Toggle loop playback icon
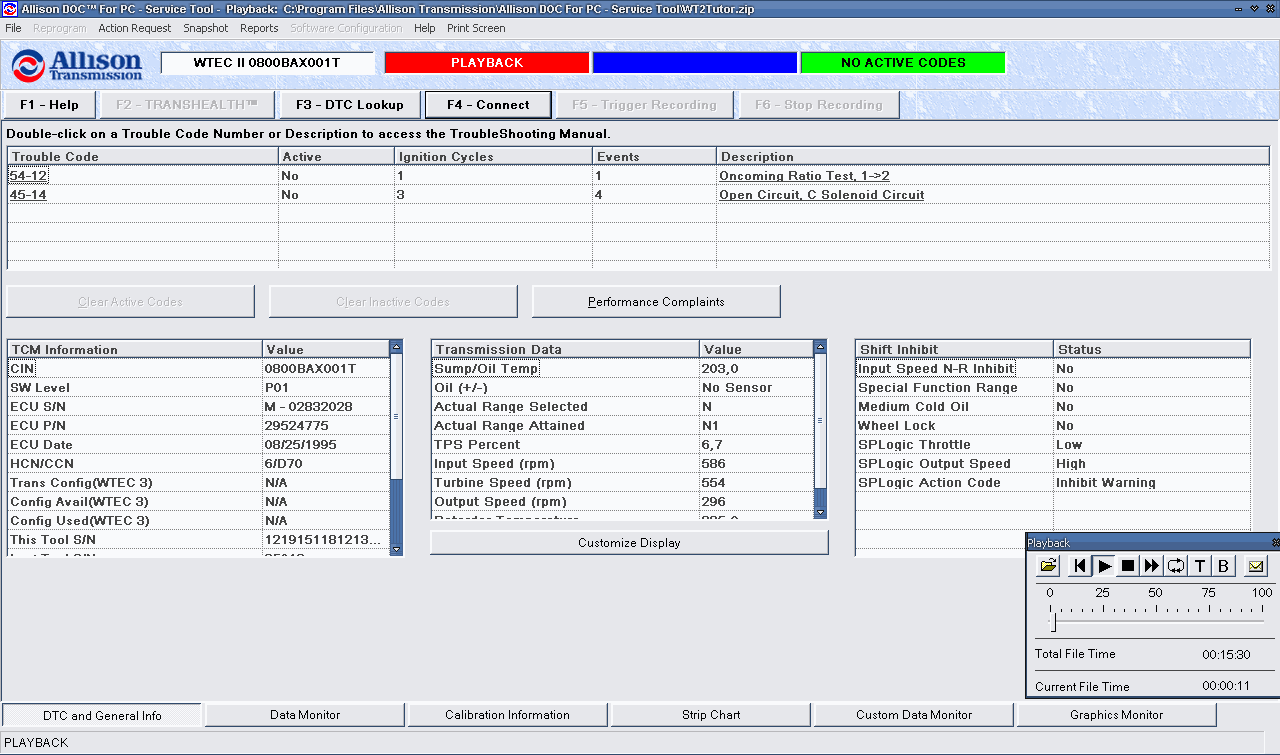The width and height of the screenshot is (1280, 755). click(1176, 566)
